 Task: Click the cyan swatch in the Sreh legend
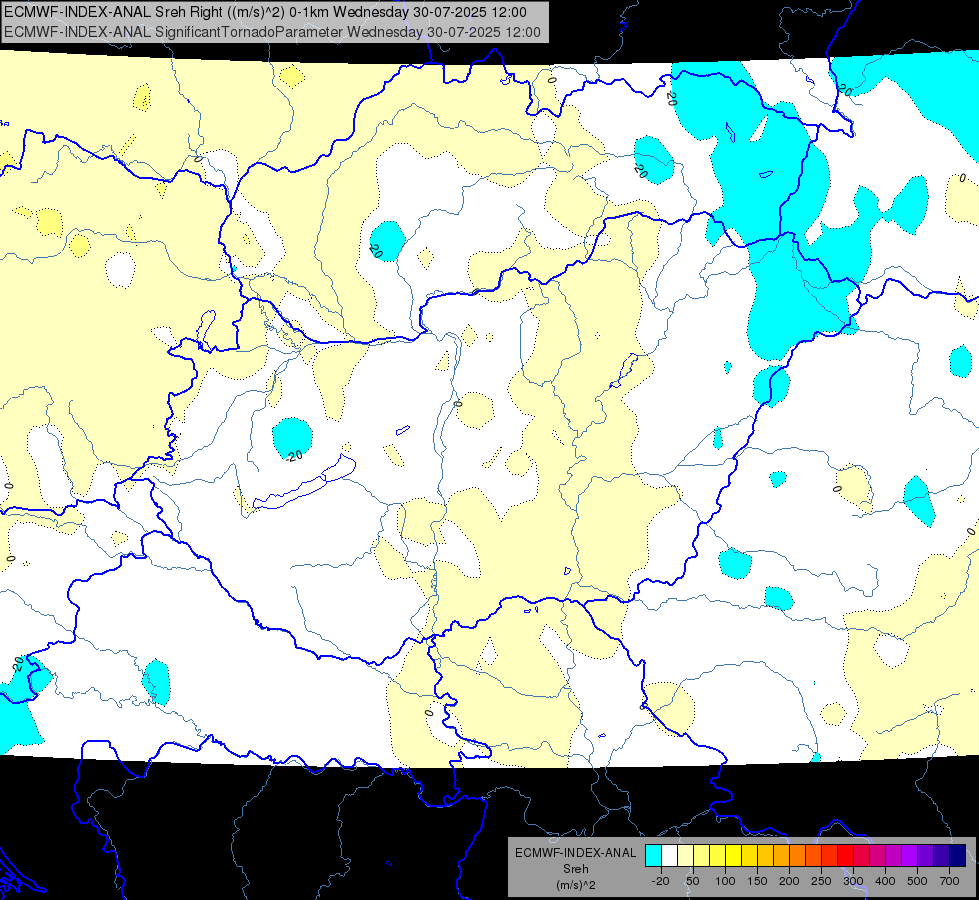click(653, 856)
